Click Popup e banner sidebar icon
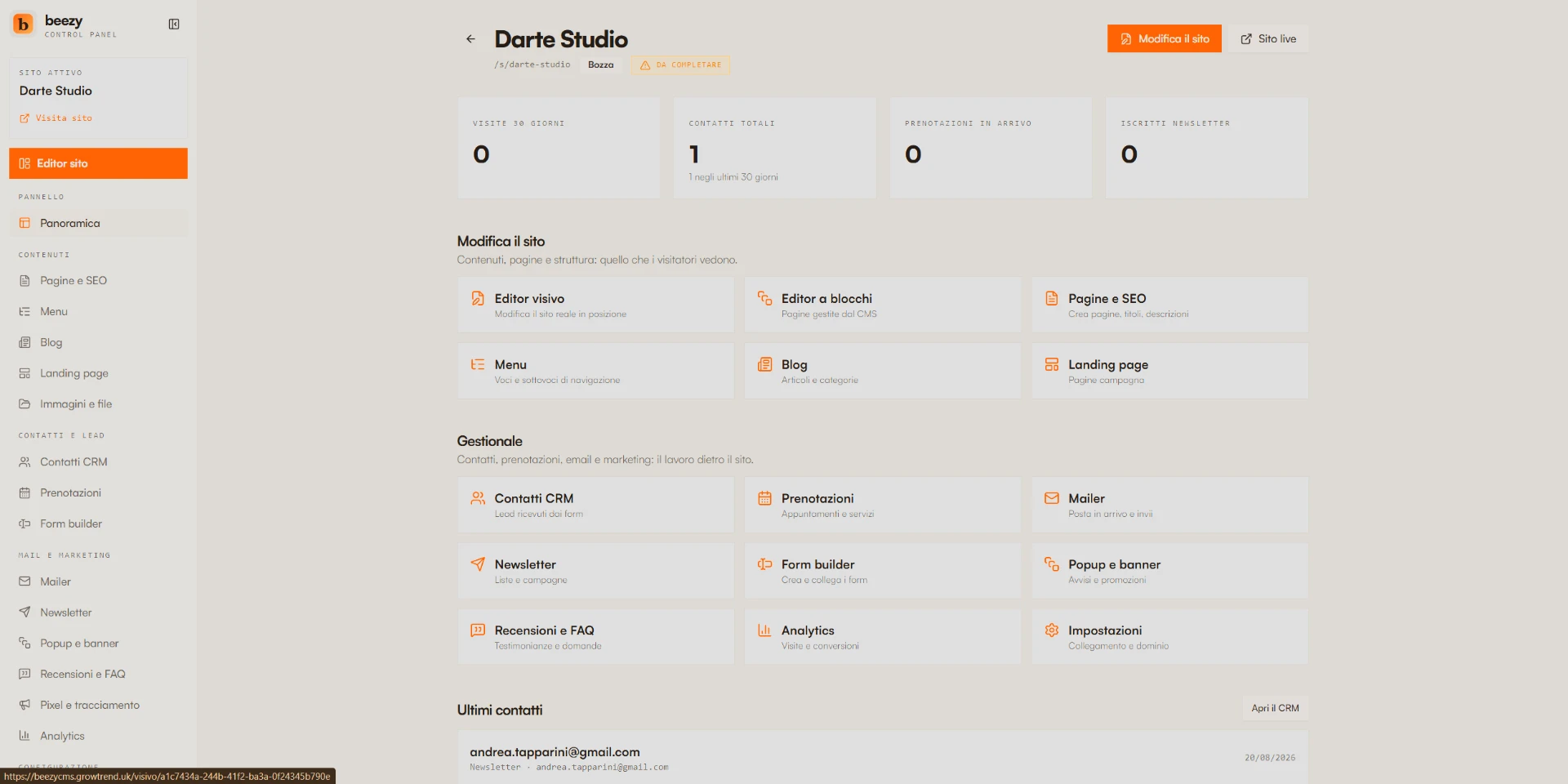The width and height of the screenshot is (1568, 784). pyautogui.click(x=24, y=644)
